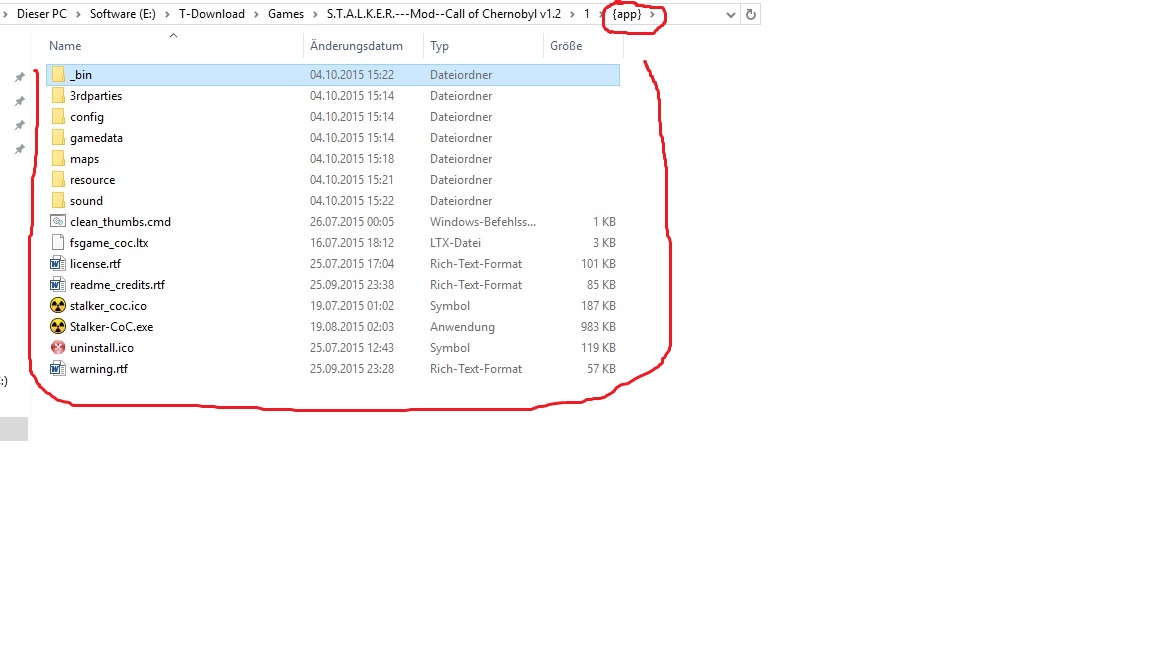Click the clean_thumbs.cmd script icon

point(58,221)
